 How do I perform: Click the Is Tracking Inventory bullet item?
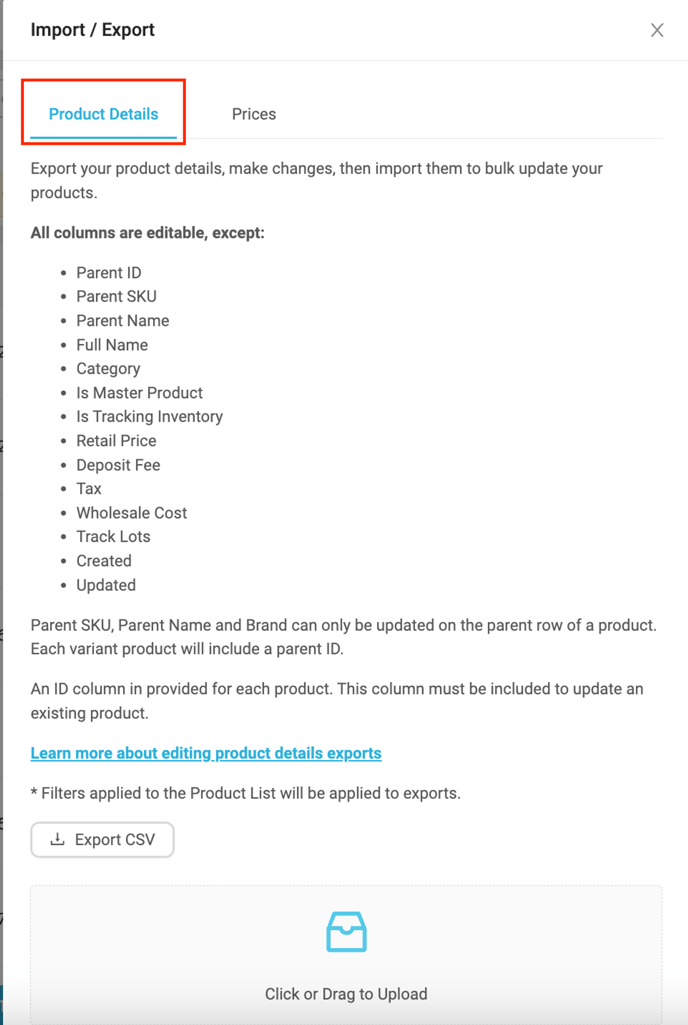tap(149, 417)
